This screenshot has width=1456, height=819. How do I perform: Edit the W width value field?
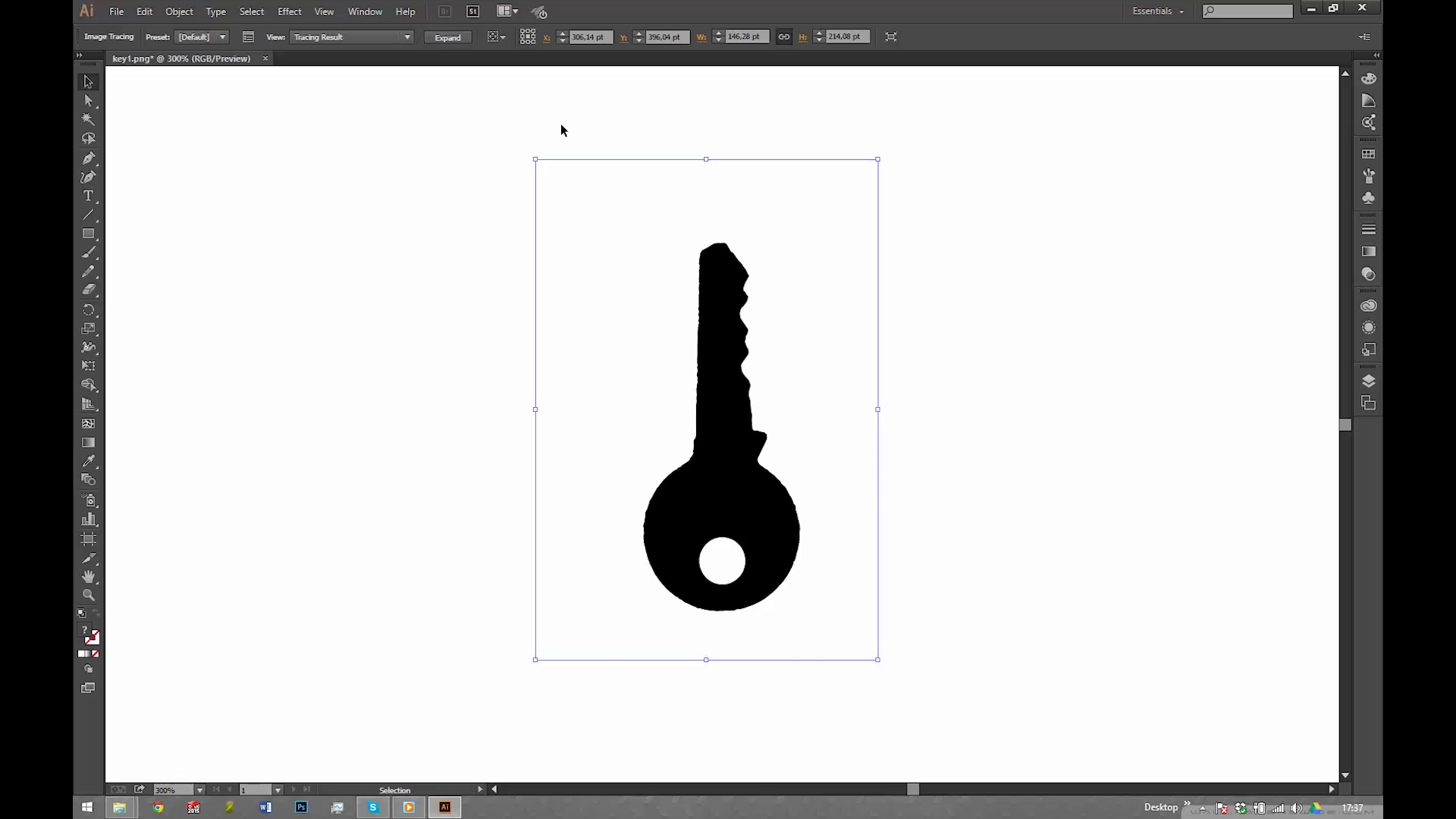tap(745, 36)
